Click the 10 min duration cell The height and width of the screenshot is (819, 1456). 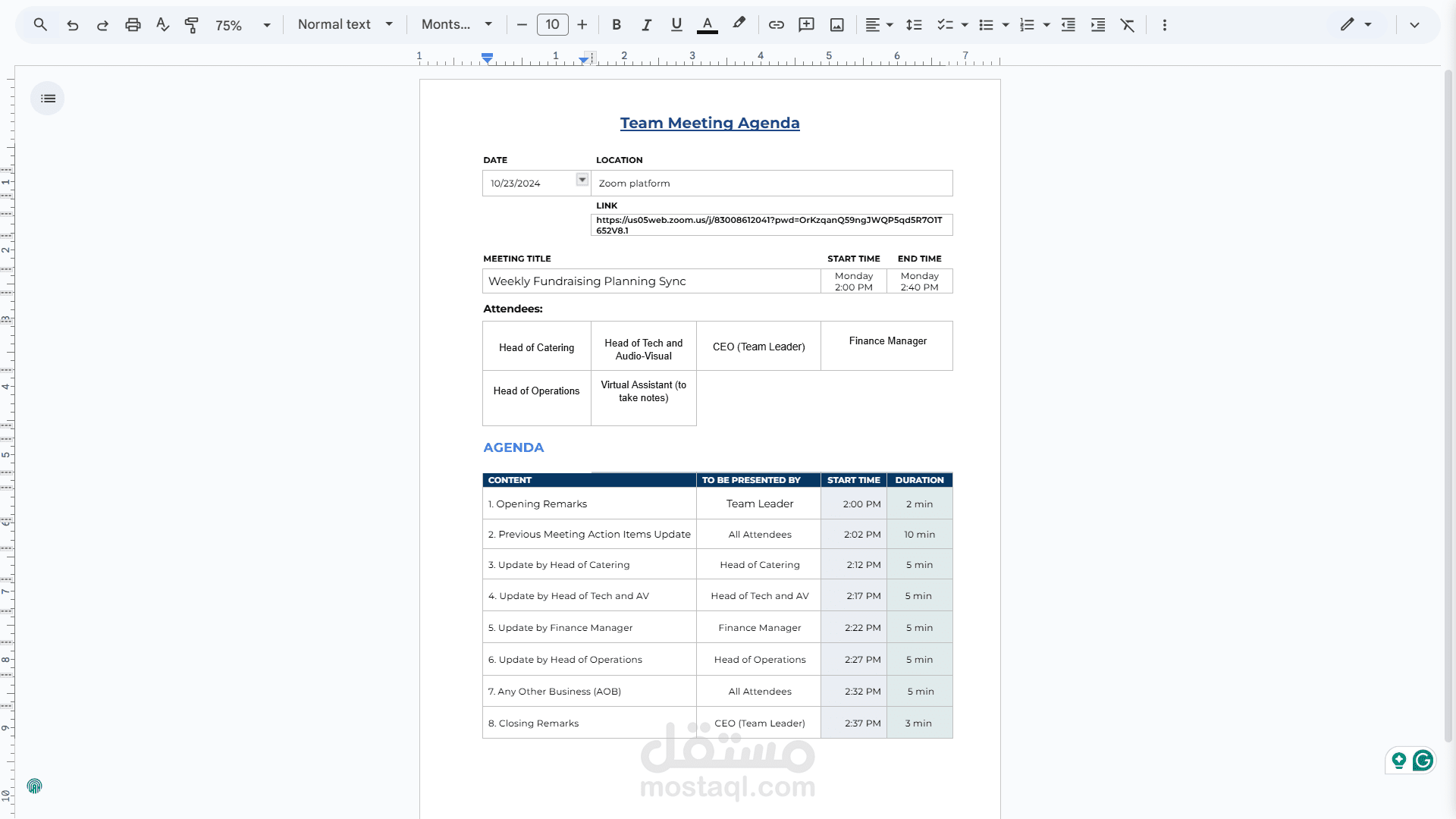[920, 535]
